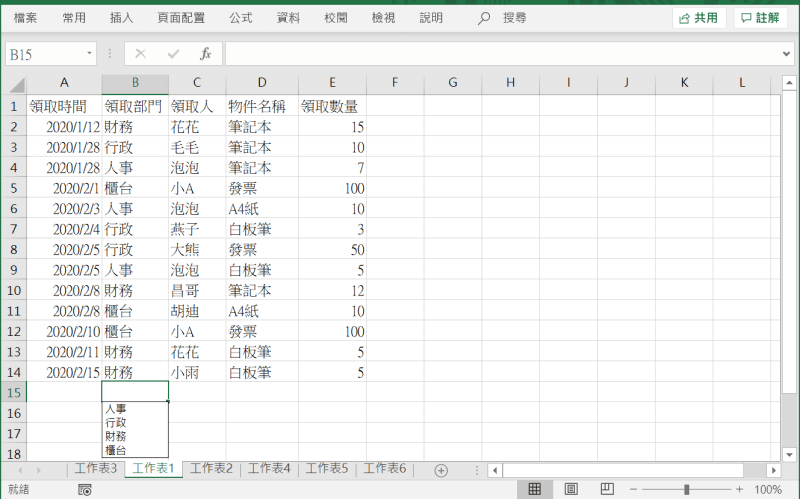The height and width of the screenshot is (499, 800).
Task: Click the cancel entry X icon
Action: tap(140, 54)
